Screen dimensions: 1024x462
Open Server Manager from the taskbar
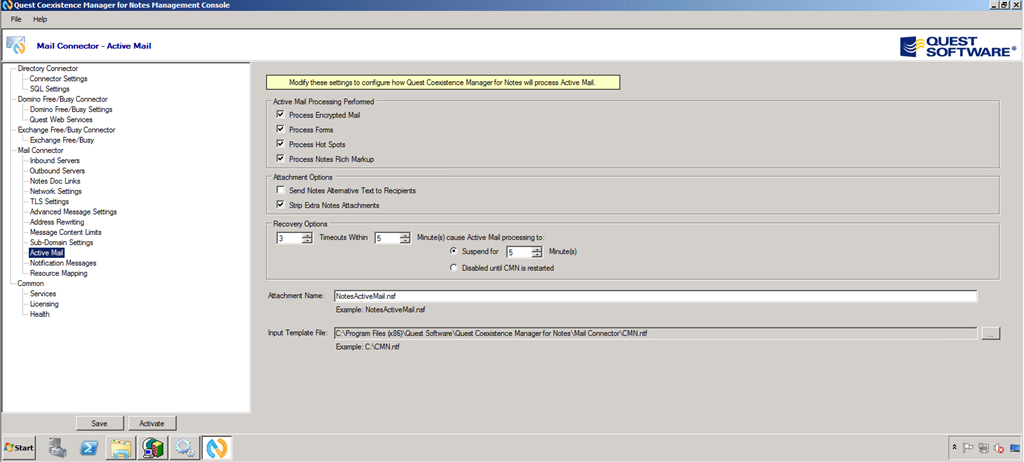pyautogui.click(x=57, y=448)
